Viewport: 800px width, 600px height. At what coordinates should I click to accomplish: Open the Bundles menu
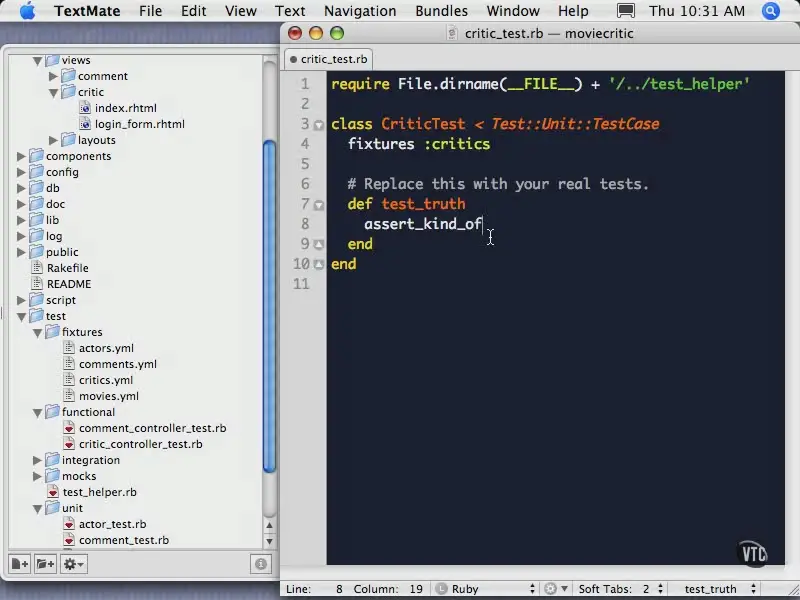[441, 11]
